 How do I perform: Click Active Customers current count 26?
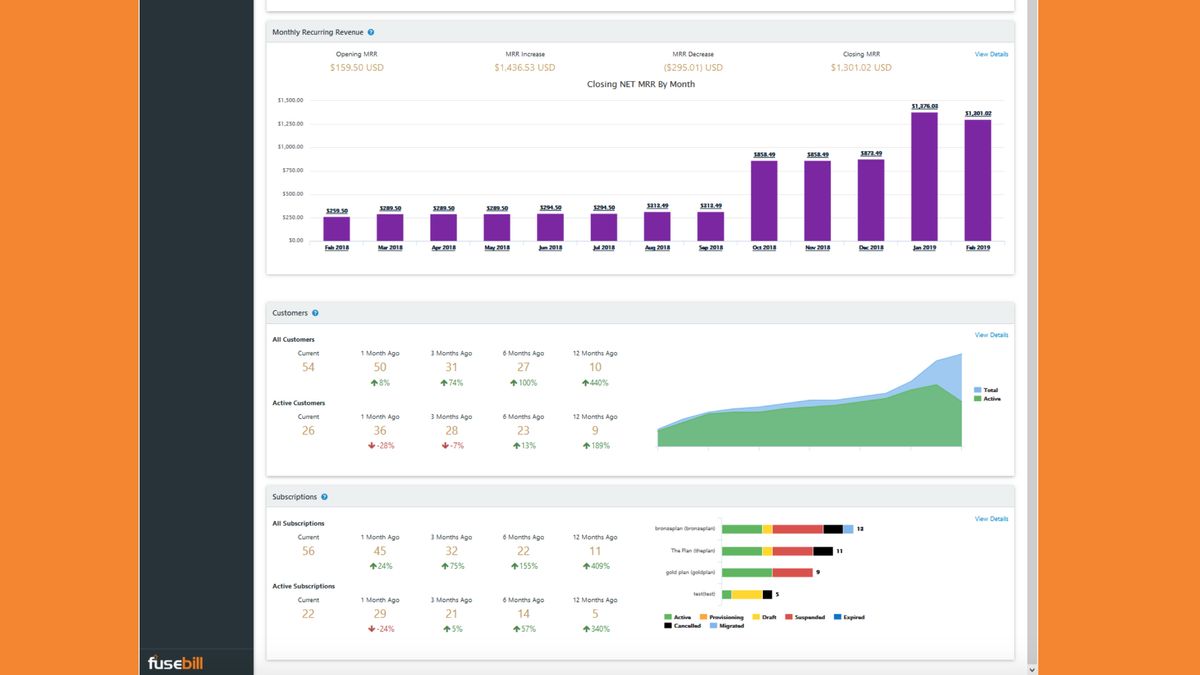(308, 431)
